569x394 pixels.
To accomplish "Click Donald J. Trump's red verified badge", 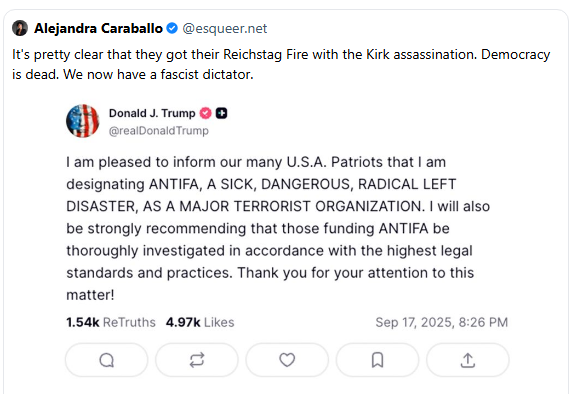I will click(205, 113).
